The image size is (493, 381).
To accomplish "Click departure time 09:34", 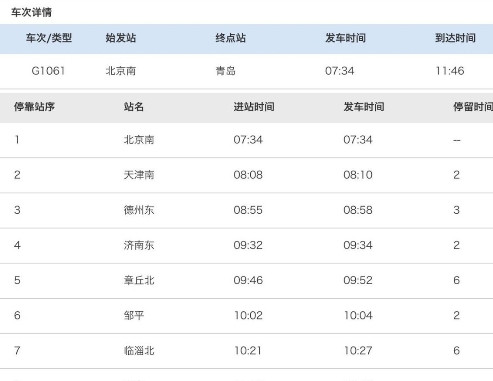I will click(x=358, y=245).
